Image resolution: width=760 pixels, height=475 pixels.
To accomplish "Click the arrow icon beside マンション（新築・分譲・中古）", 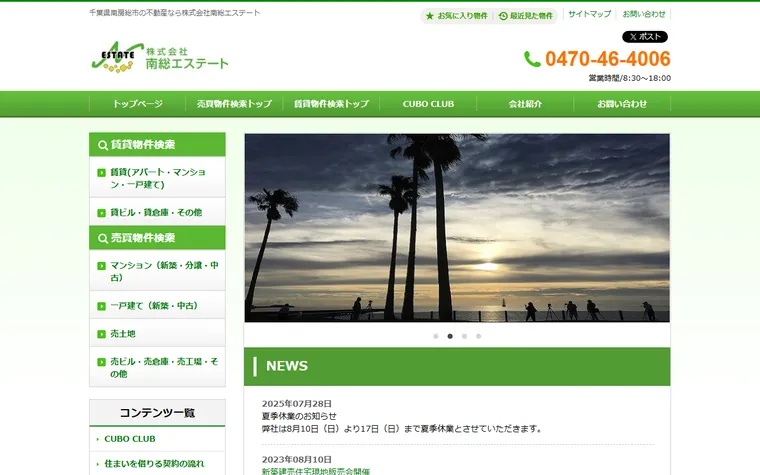I will pos(101,266).
